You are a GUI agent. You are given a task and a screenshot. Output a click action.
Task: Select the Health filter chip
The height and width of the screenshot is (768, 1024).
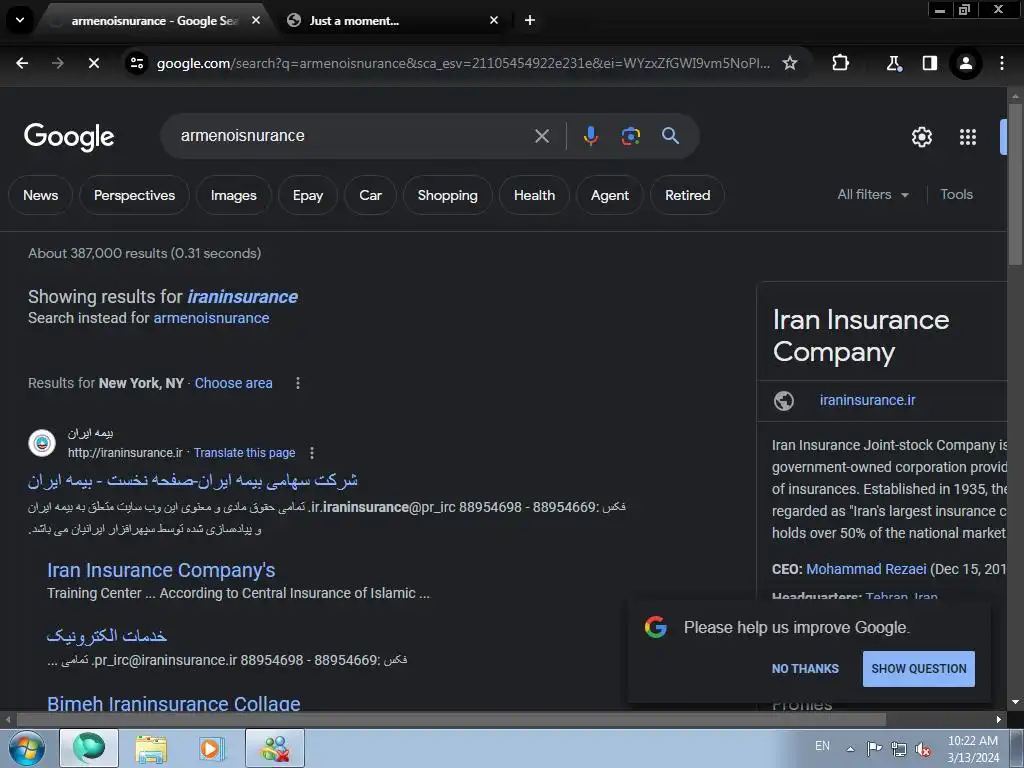534,195
